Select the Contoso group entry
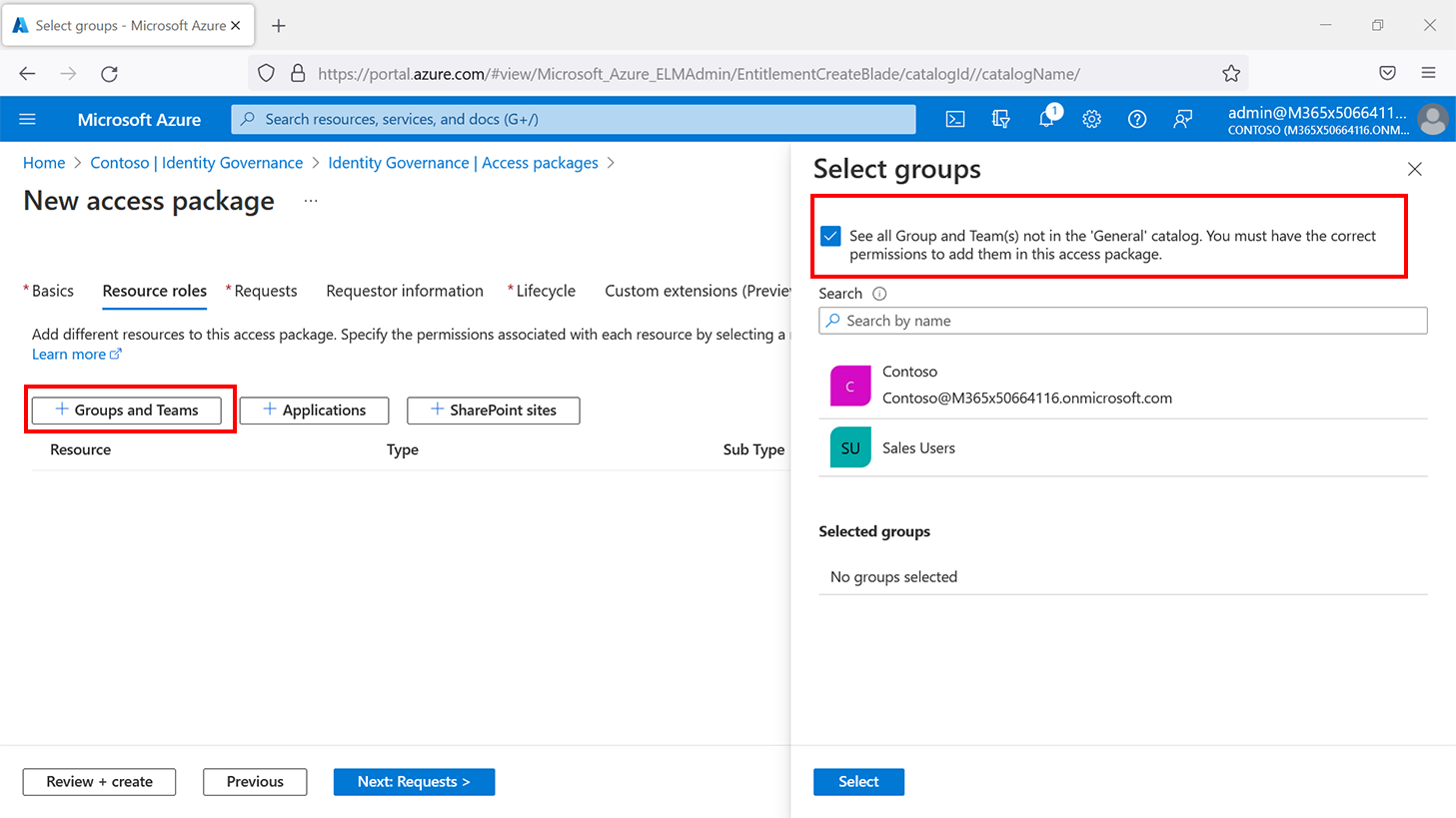Viewport: 1456px width, 818px height. click(1026, 385)
